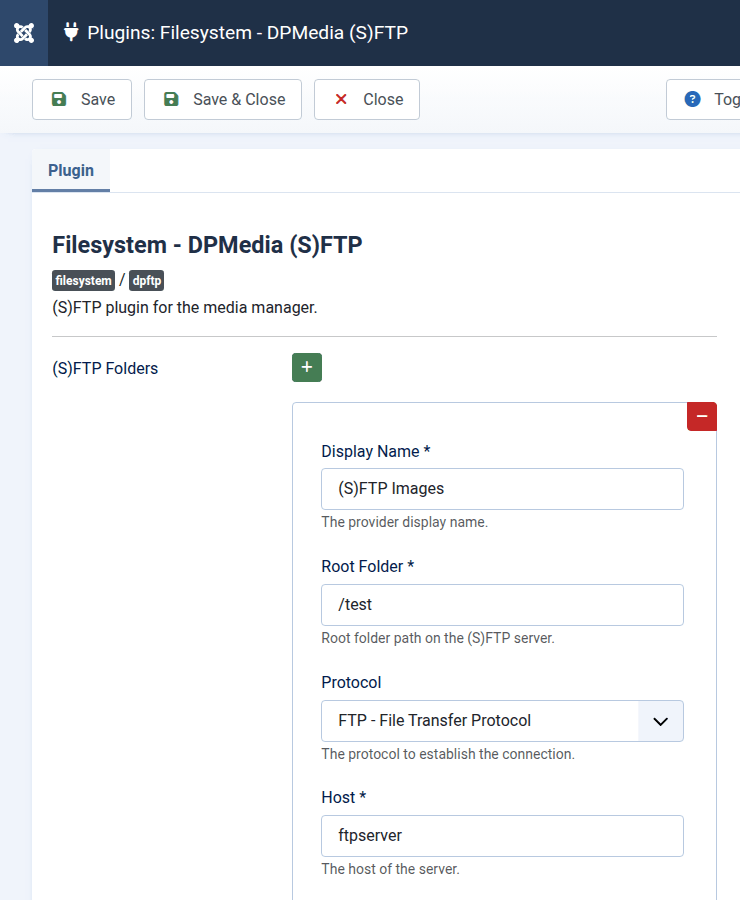Image resolution: width=740 pixels, height=900 pixels.
Task: Add a new (S)FTP folder entry
Action: click(306, 368)
